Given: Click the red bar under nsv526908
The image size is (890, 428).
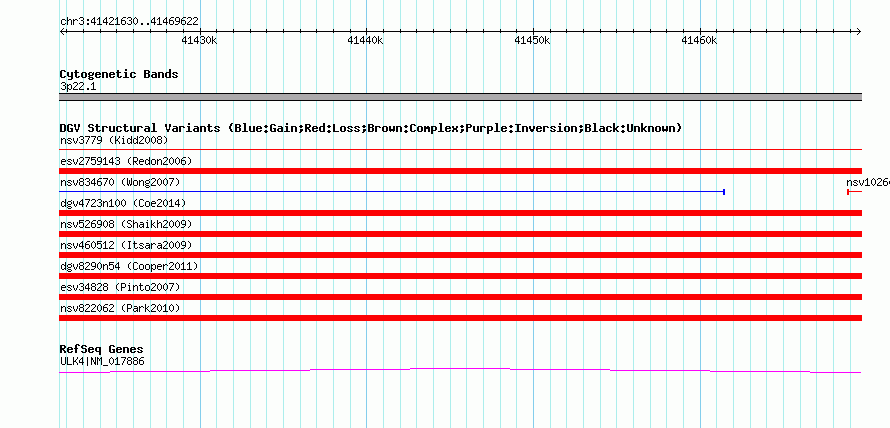Looking at the screenshot, I should pos(460,234).
